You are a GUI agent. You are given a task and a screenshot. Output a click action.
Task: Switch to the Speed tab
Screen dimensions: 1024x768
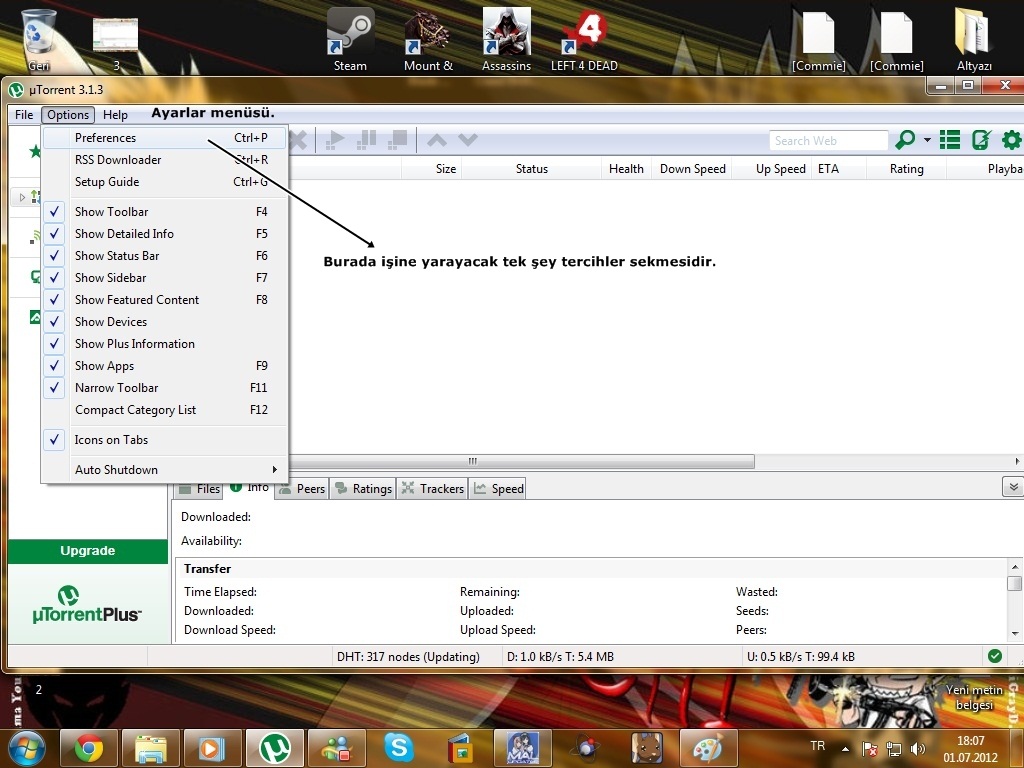pos(498,489)
